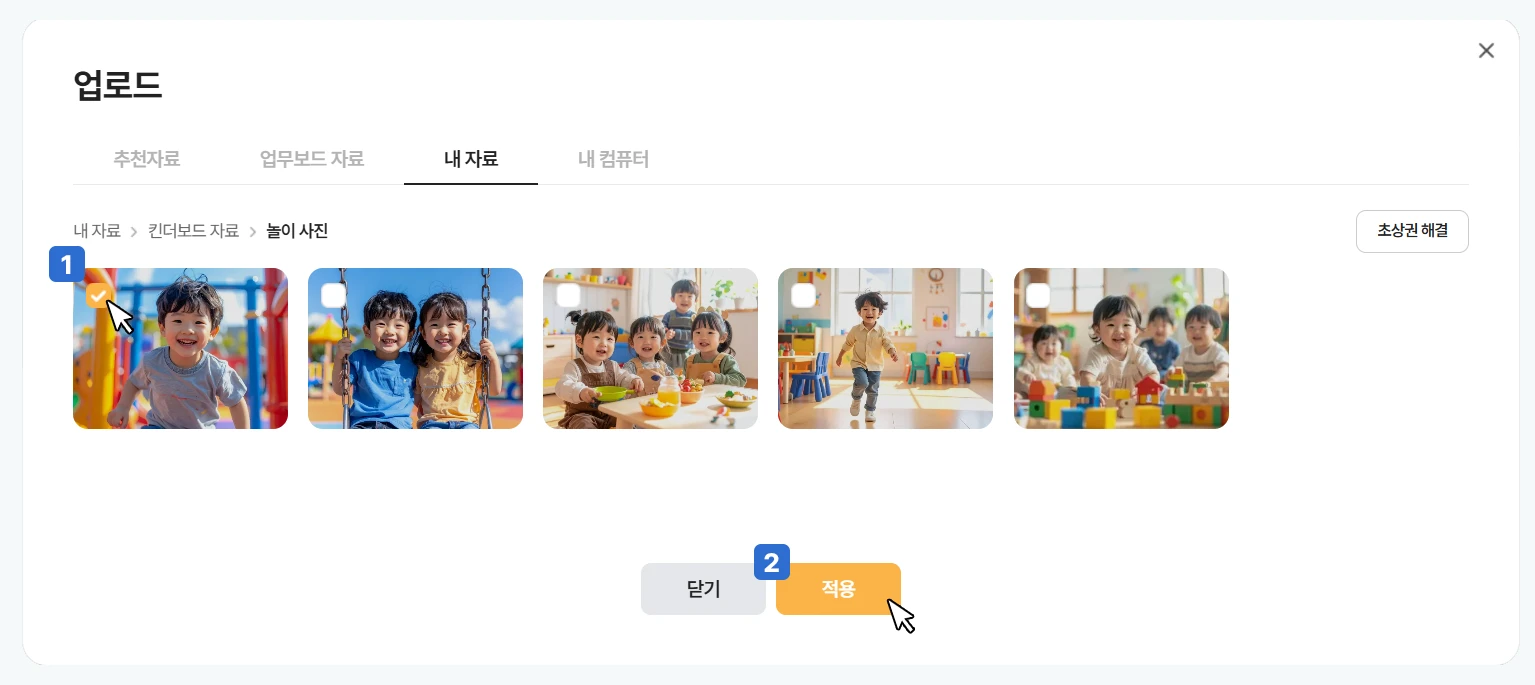Apply selection with 적용 button
The width and height of the screenshot is (1535, 685).
pos(838,589)
